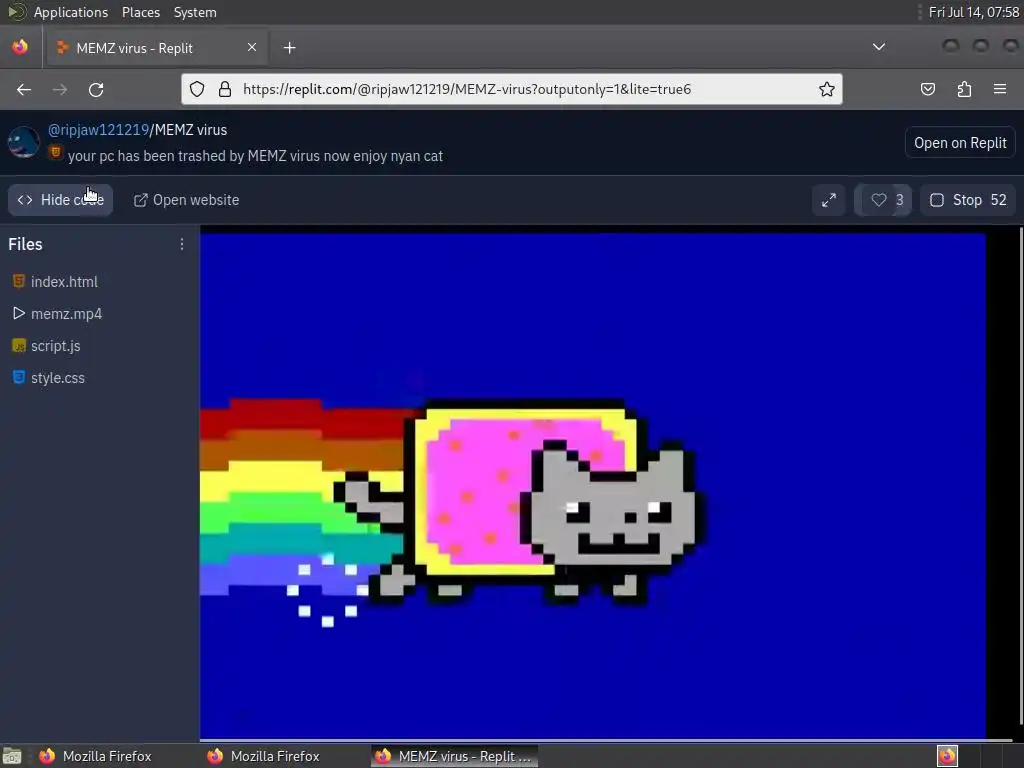Viewport: 1024px width, 768px height.
Task: Open the Applications menu
Action: tap(71, 12)
